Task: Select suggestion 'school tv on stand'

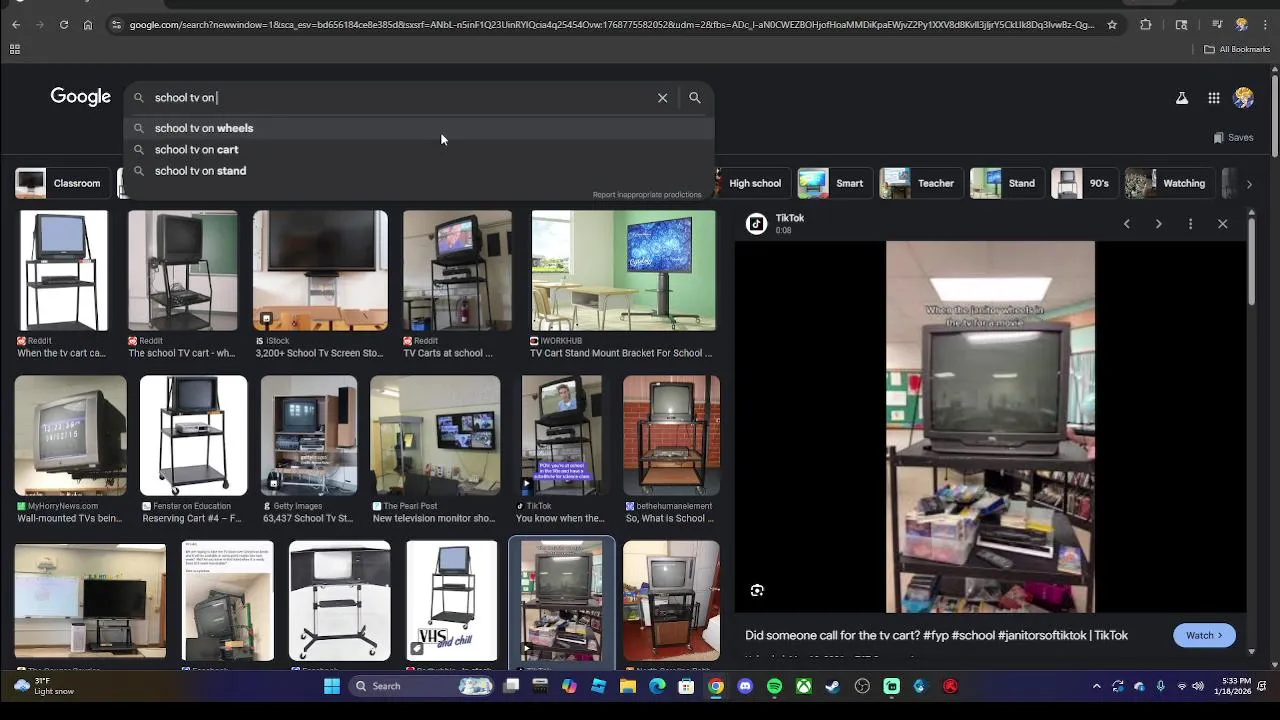Action: 420,171
